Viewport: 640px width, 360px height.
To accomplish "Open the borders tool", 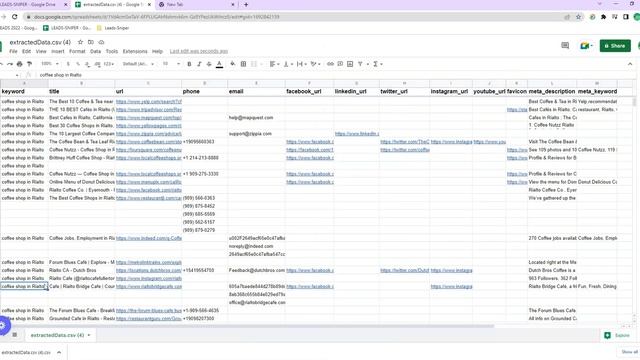I will coord(243,64).
